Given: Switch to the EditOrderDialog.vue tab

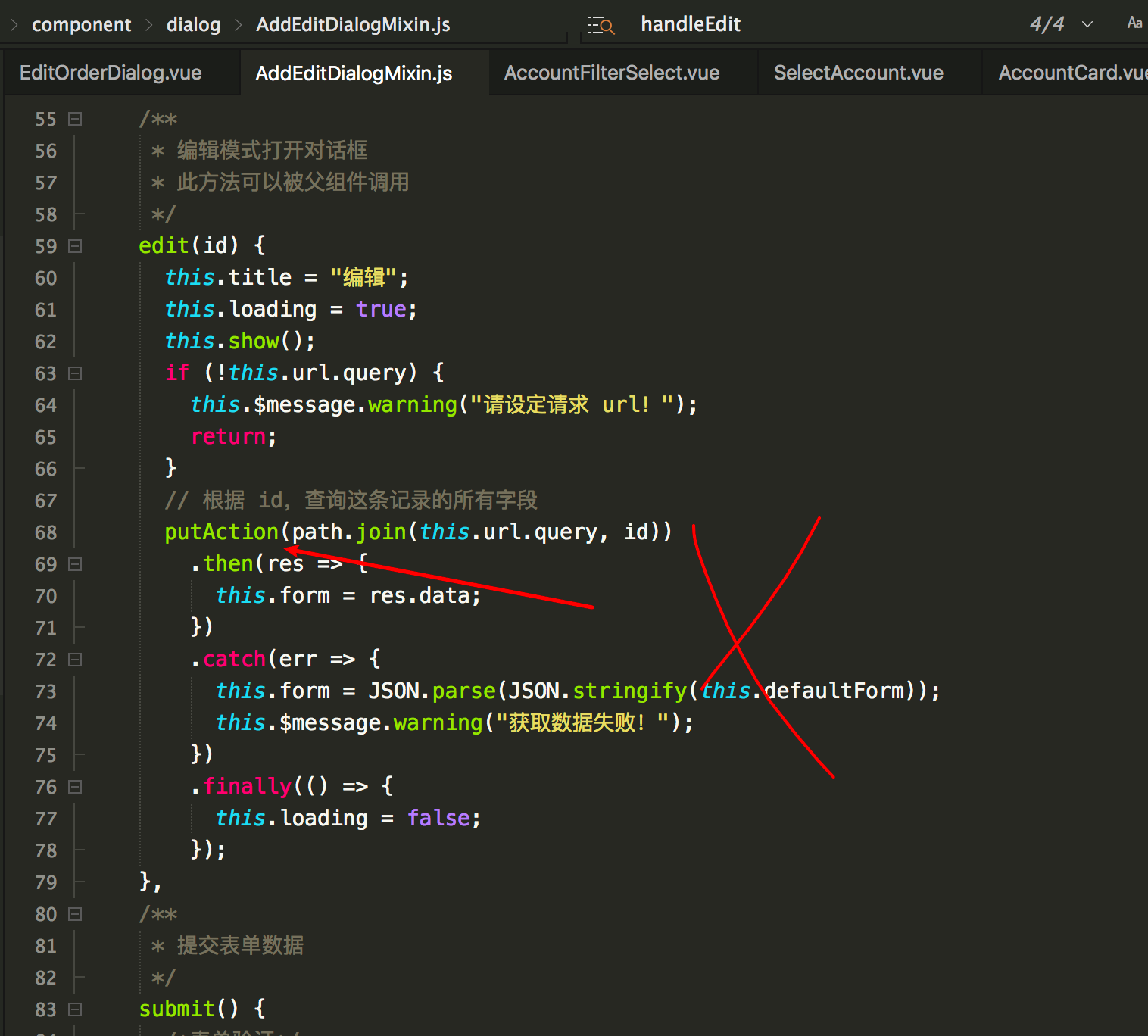Looking at the screenshot, I should click(111, 73).
